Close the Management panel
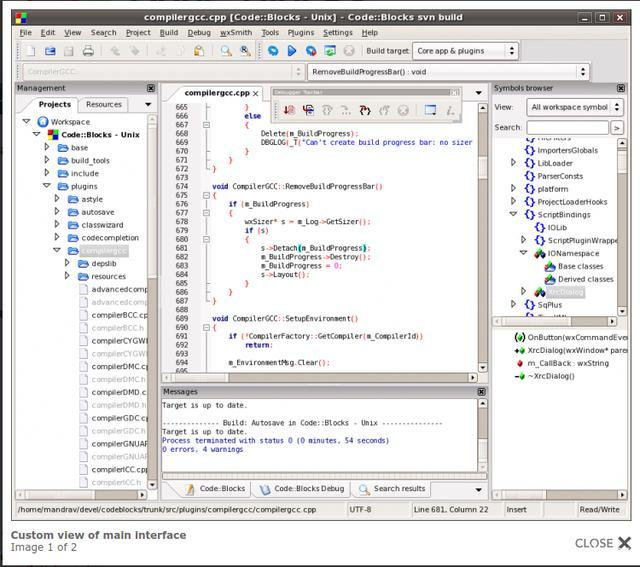This screenshot has width=640, height=567. click(151, 88)
